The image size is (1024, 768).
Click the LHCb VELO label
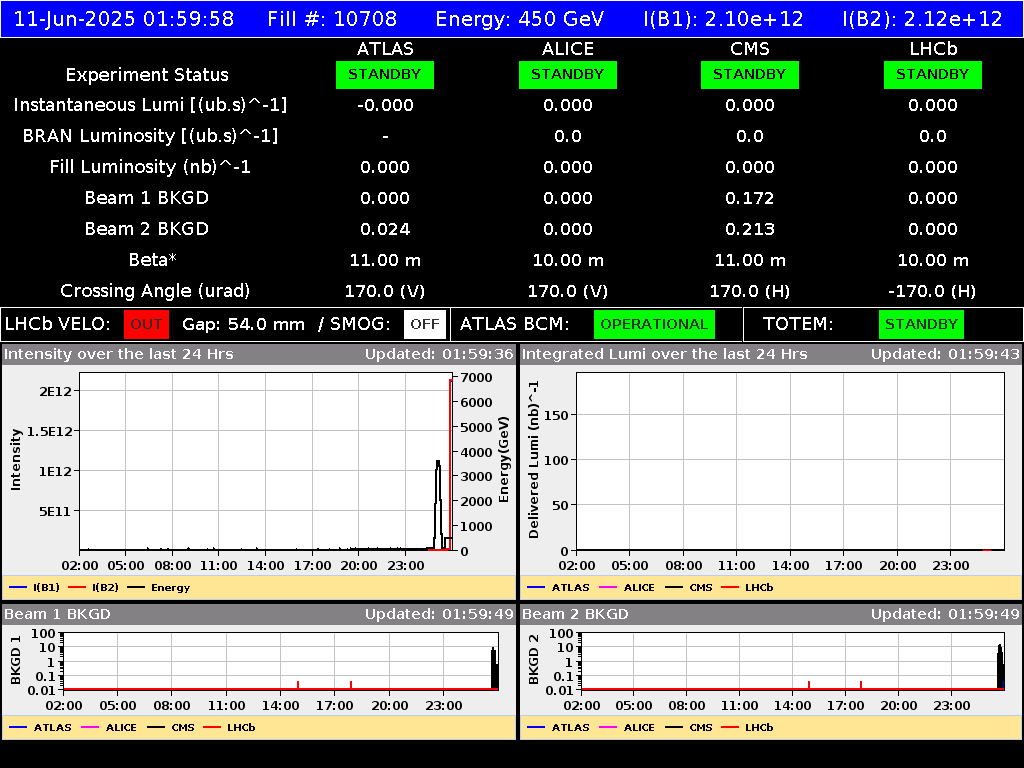tap(58, 324)
